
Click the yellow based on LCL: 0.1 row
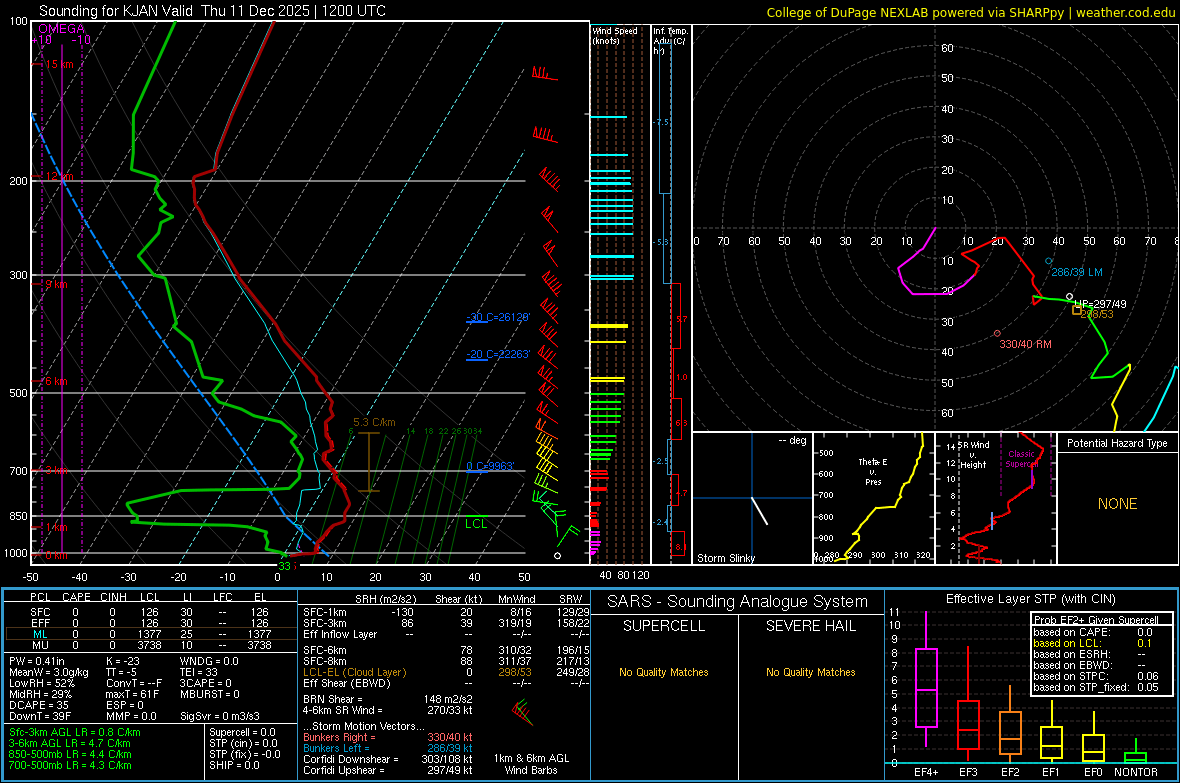pyautogui.click(x=1093, y=643)
